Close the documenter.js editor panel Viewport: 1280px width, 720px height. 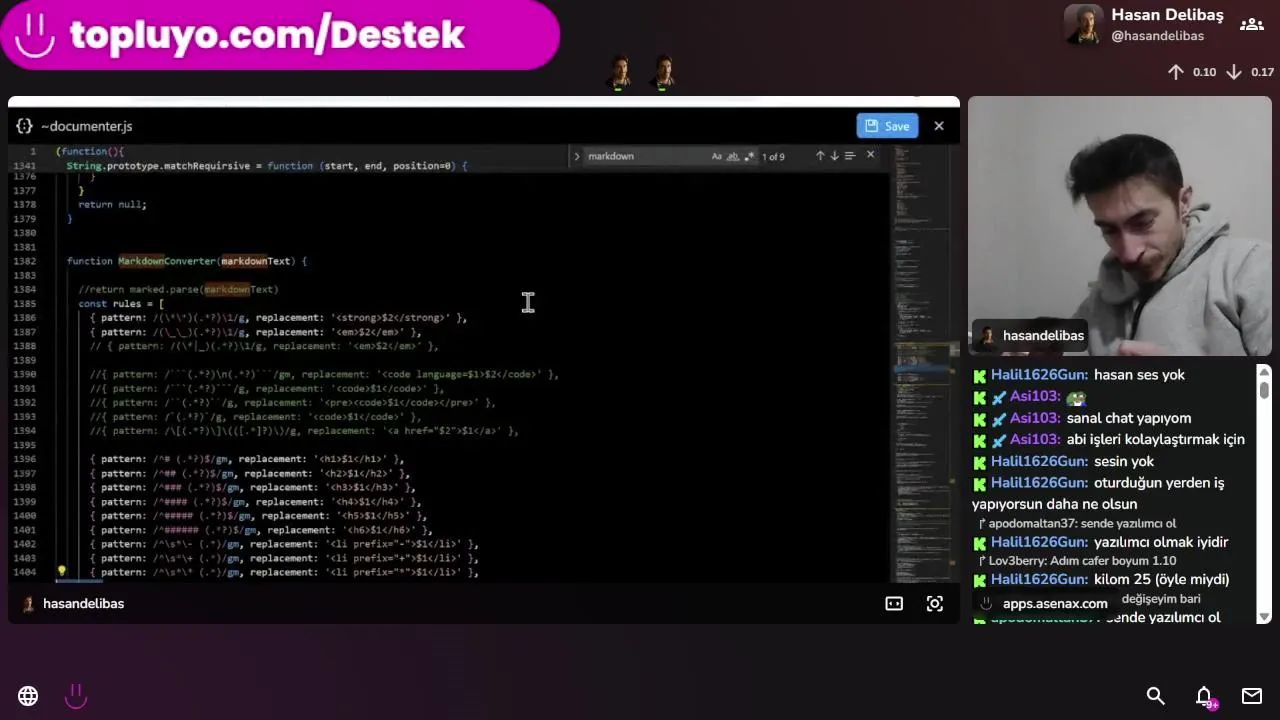938,126
